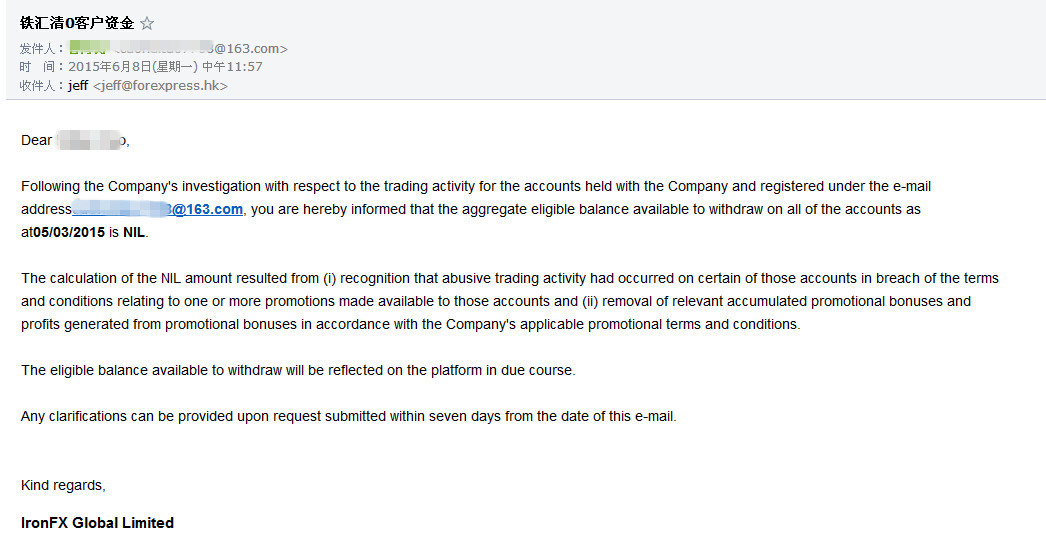Click the blurred sender name in header

[90, 48]
